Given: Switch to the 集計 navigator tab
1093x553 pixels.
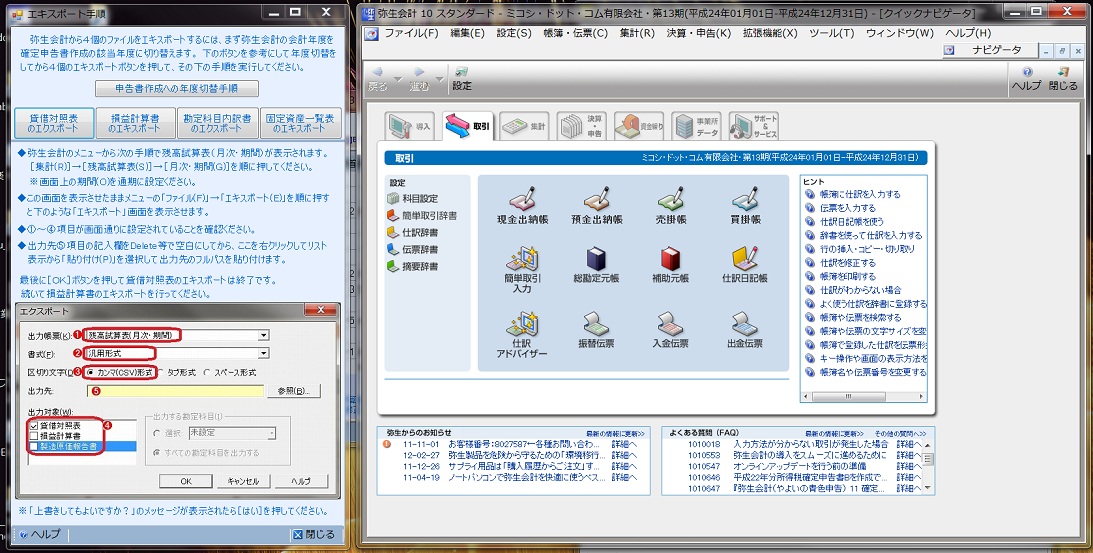Looking at the screenshot, I should pyautogui.click(x=524, y=126).
